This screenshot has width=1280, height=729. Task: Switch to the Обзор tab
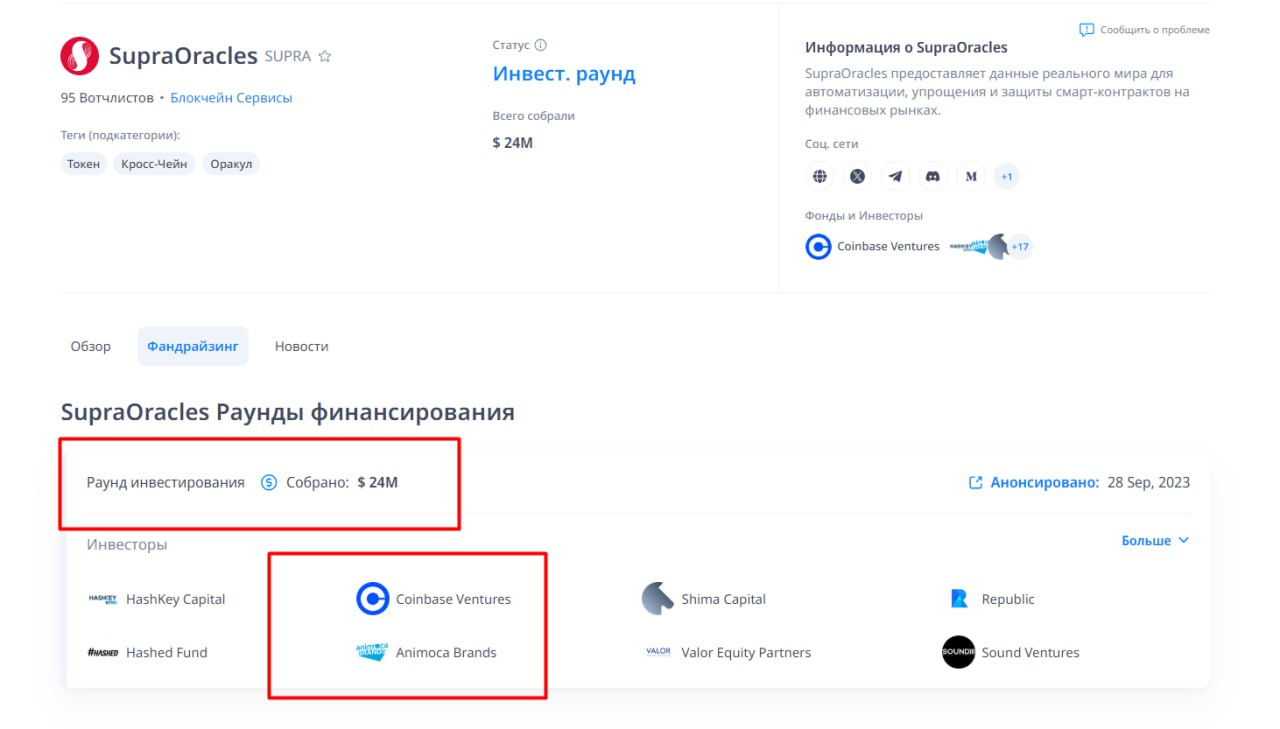click(91, 346)
